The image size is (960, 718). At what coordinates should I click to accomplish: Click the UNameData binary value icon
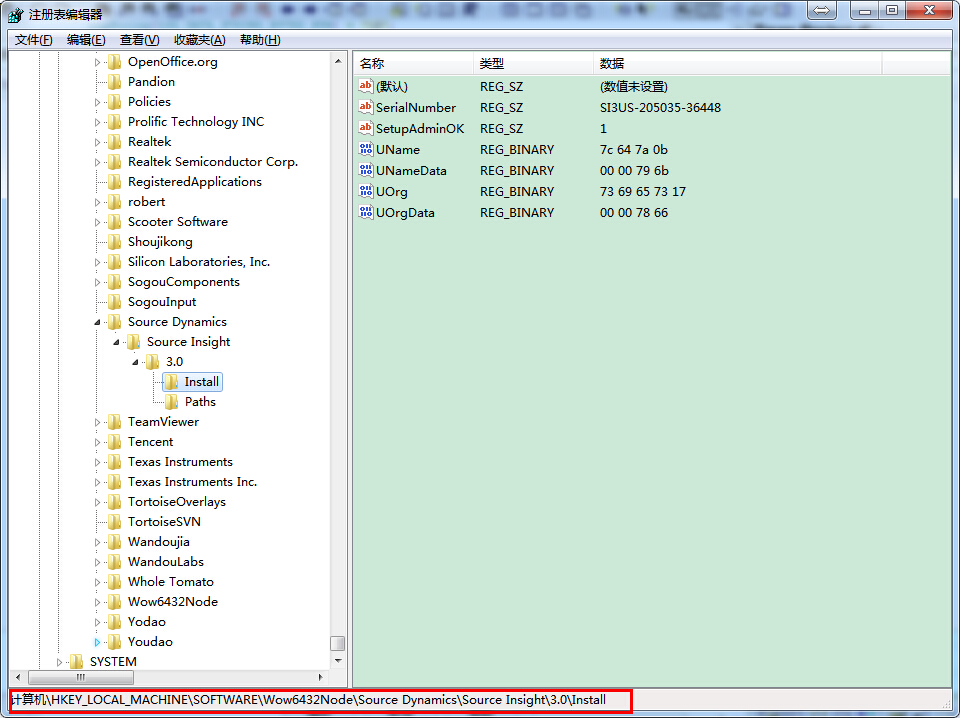coord(366,170)
